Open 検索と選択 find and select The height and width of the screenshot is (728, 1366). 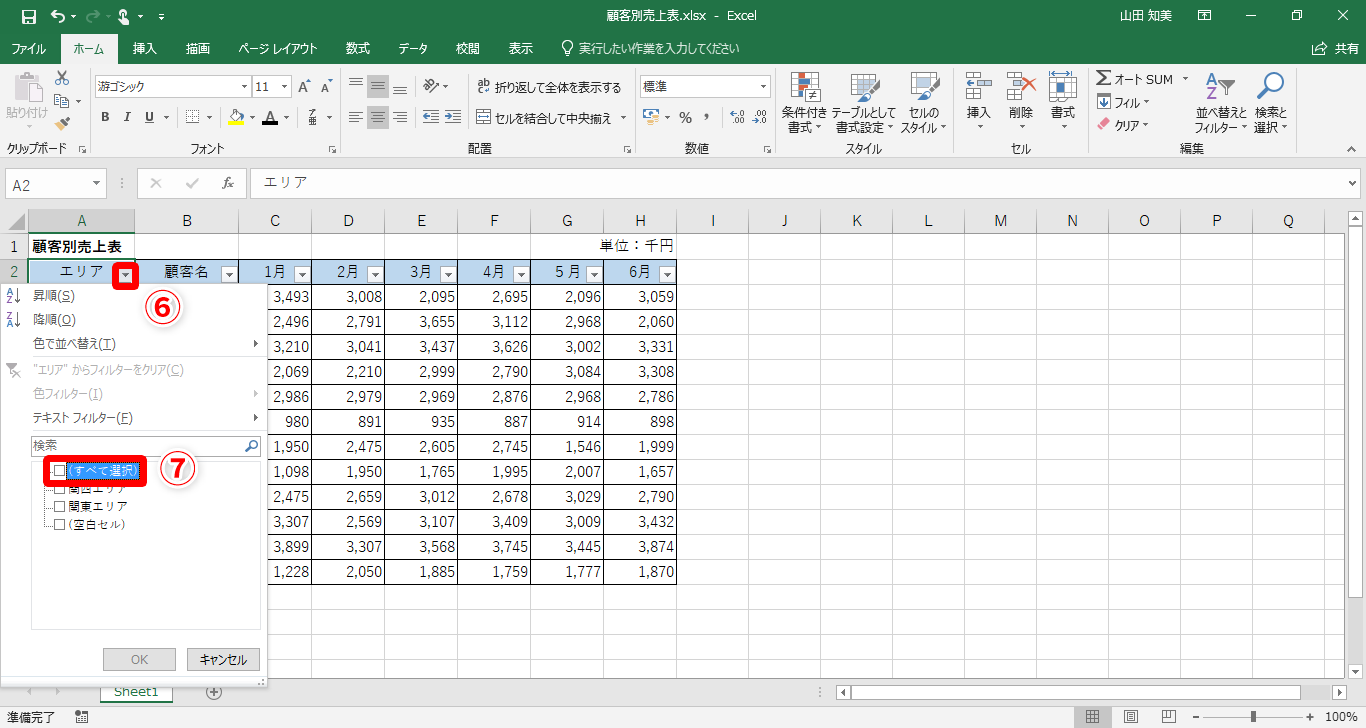pyautogui.click(x=1271, y=103)
